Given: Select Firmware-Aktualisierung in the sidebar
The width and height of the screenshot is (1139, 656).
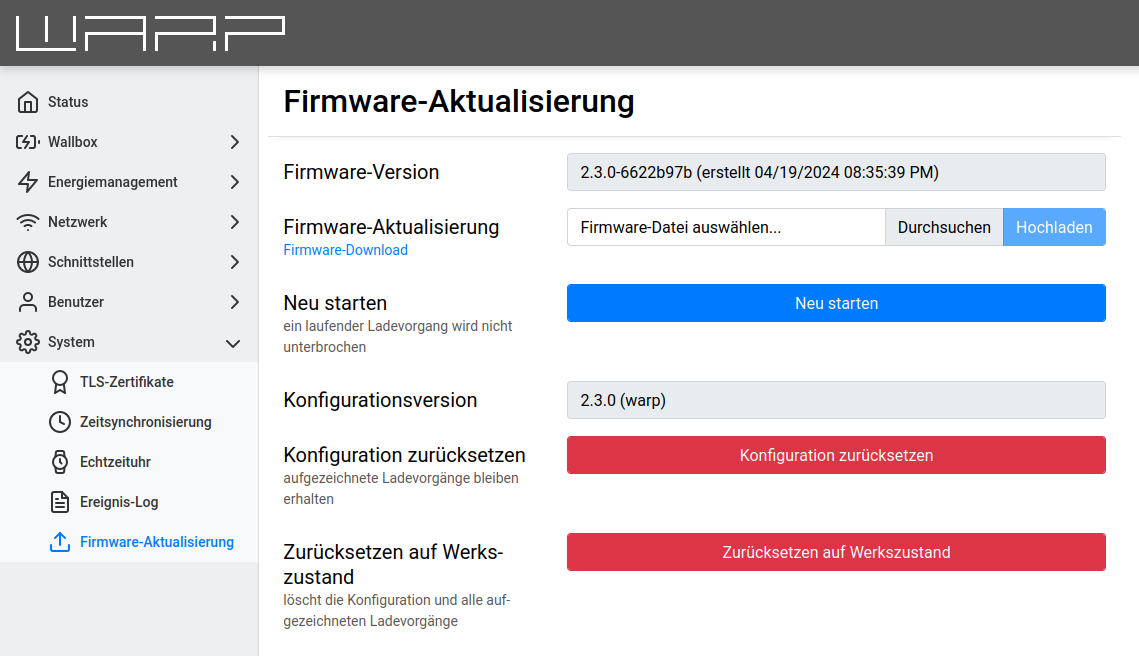Looking at the screenshot, I should tap(156, 542).
